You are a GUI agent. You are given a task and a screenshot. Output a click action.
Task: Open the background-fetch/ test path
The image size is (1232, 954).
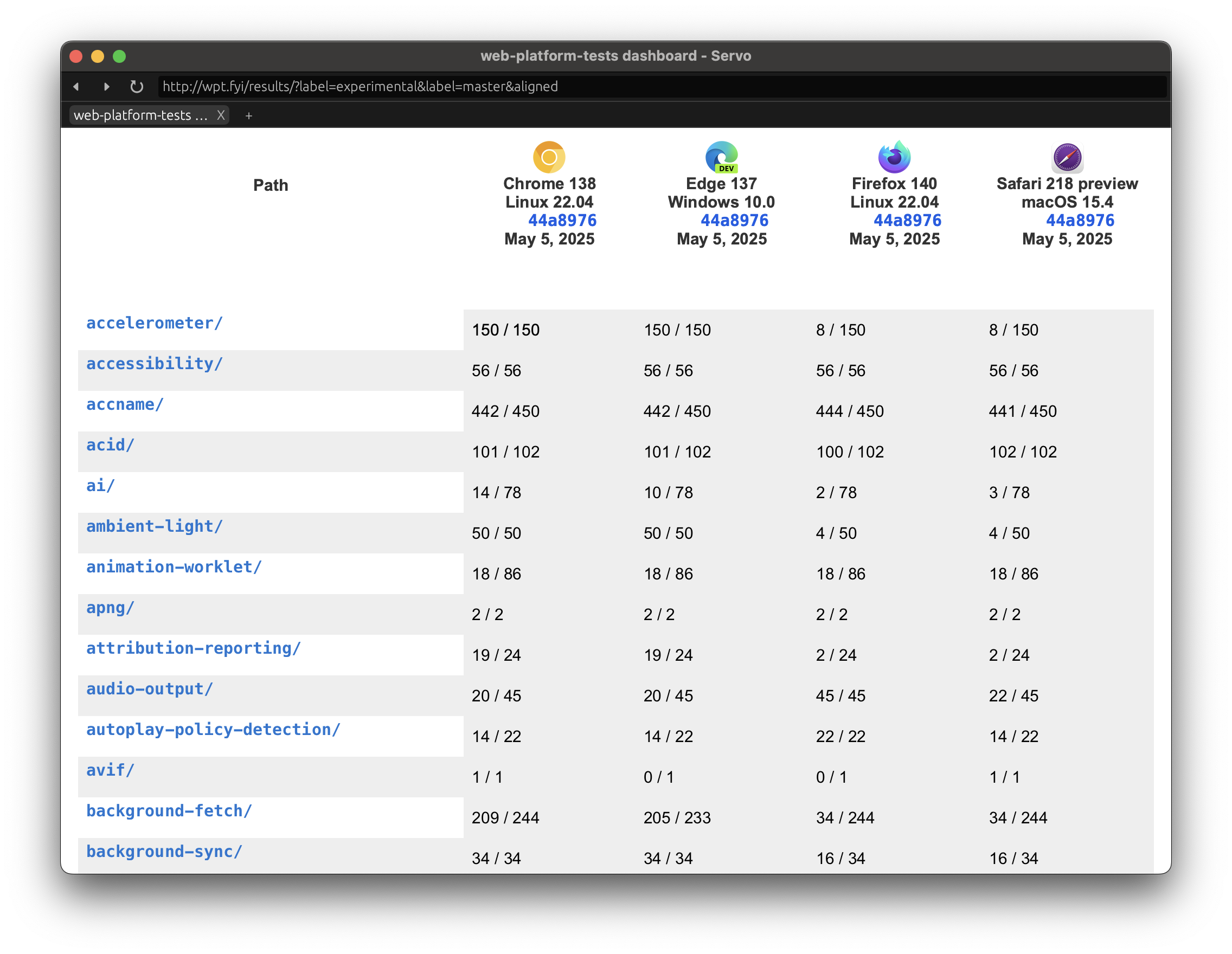[x=169, y=810]
